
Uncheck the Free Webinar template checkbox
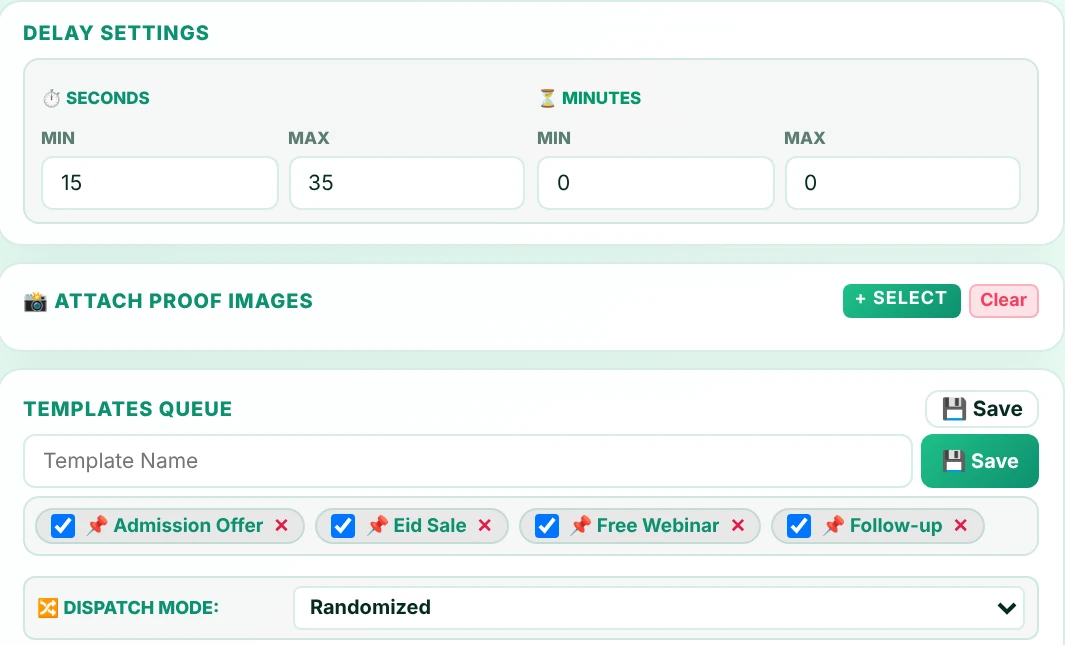[547, 526]
